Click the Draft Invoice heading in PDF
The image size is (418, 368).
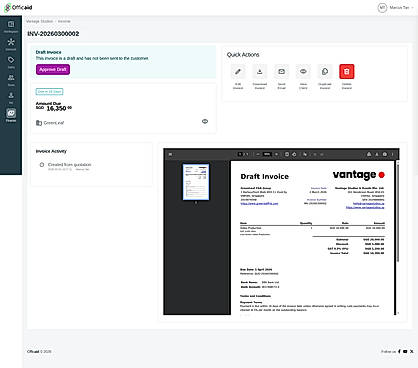pos(265,176)
